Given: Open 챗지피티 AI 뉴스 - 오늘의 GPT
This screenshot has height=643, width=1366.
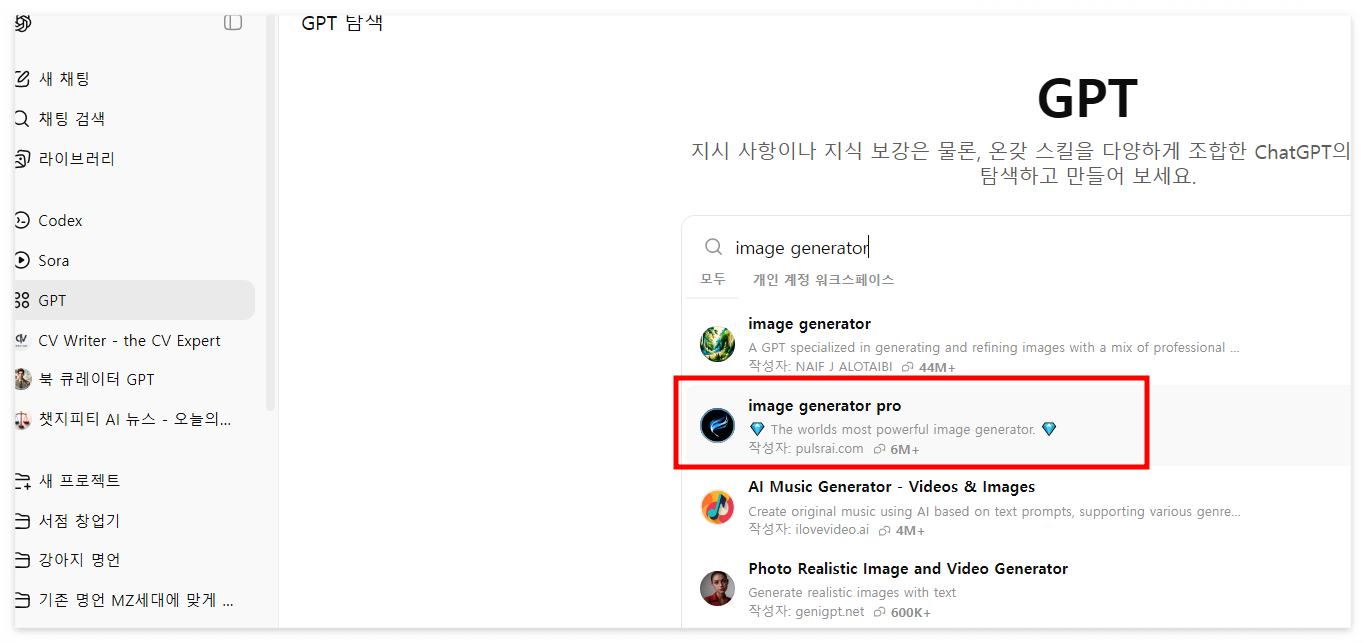Looking at the screenshot, I should (x=134, y=420).
